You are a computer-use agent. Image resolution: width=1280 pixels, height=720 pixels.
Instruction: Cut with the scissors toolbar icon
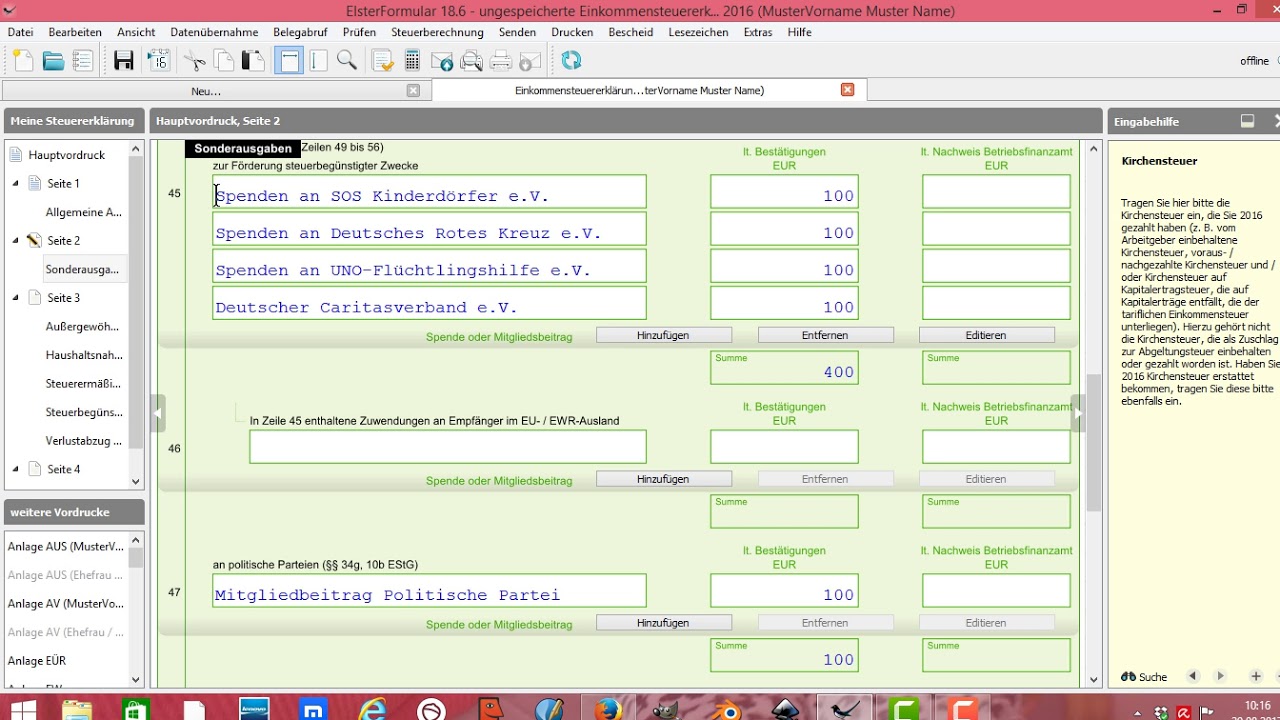195,61
